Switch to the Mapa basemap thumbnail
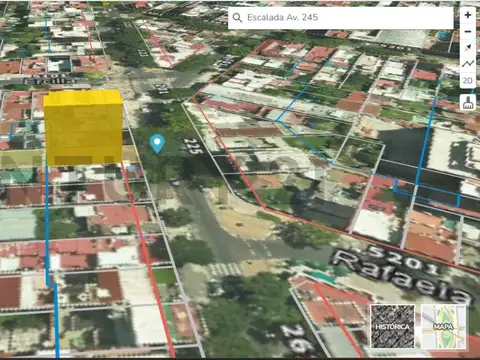Image resolution: width=480 pixels, height=360 pixels. (443, 326)
